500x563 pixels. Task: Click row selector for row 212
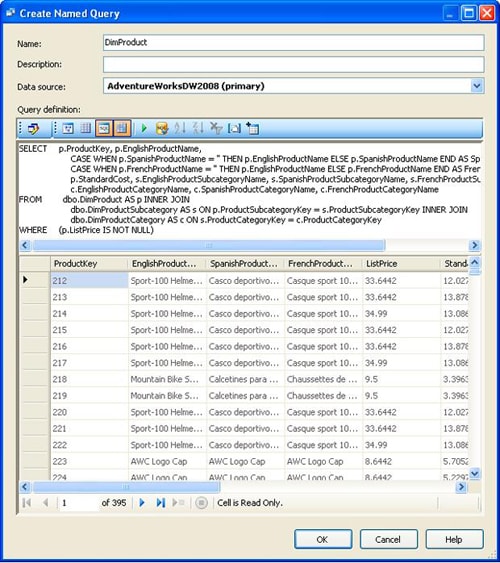coord(35,280)
